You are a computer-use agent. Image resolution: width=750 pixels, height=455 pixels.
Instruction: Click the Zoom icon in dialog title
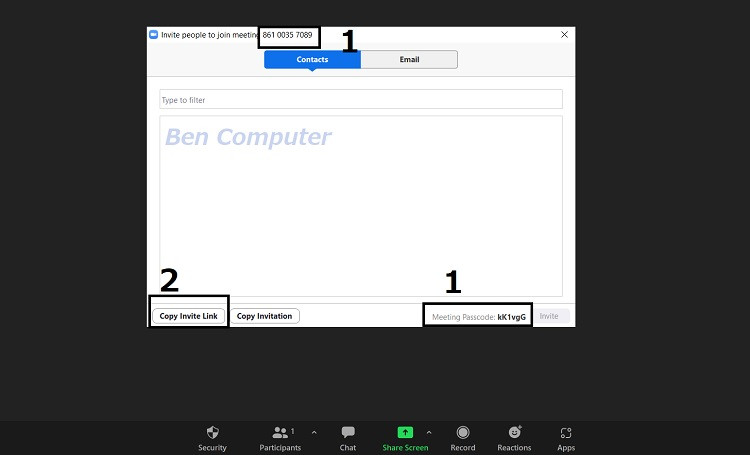[154, 35]
